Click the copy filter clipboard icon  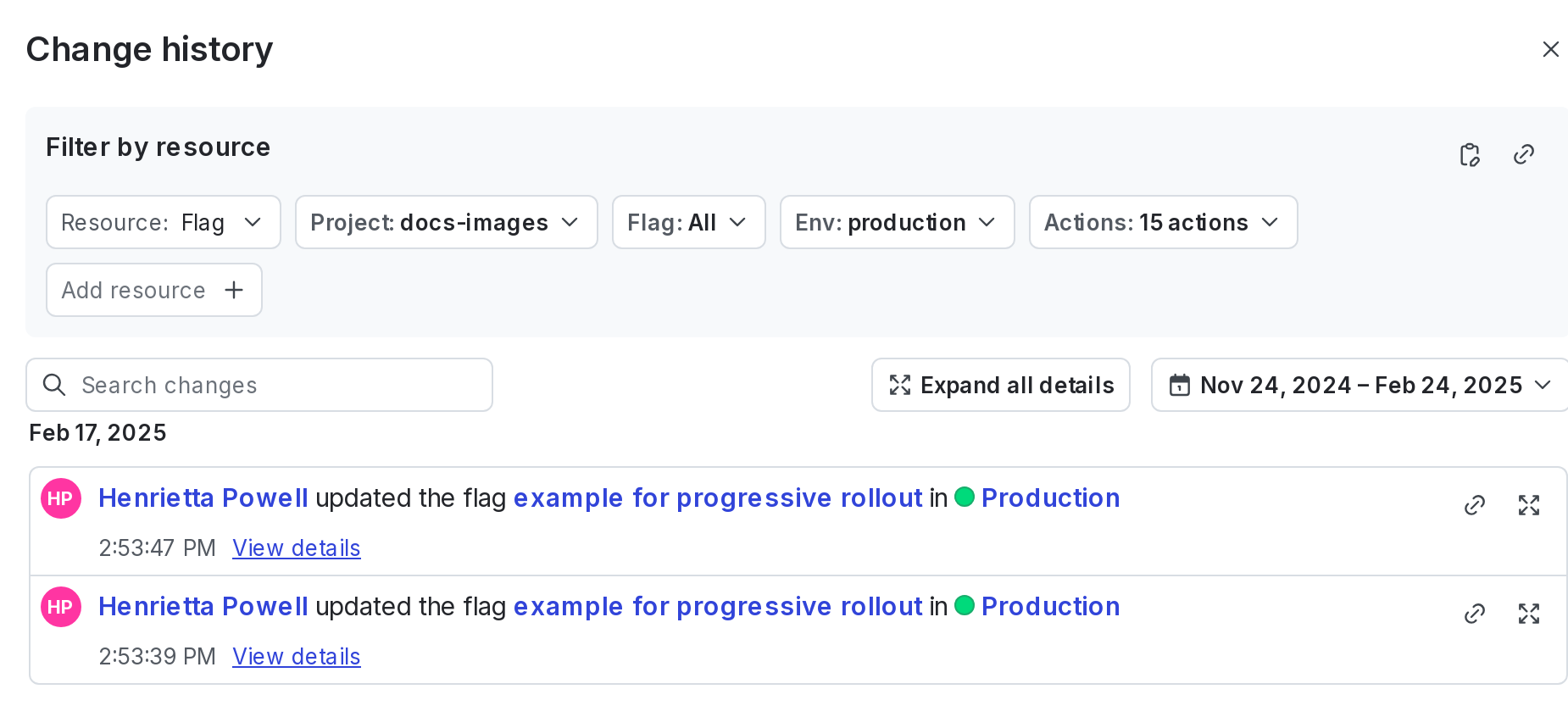[x=1470, y=155]
